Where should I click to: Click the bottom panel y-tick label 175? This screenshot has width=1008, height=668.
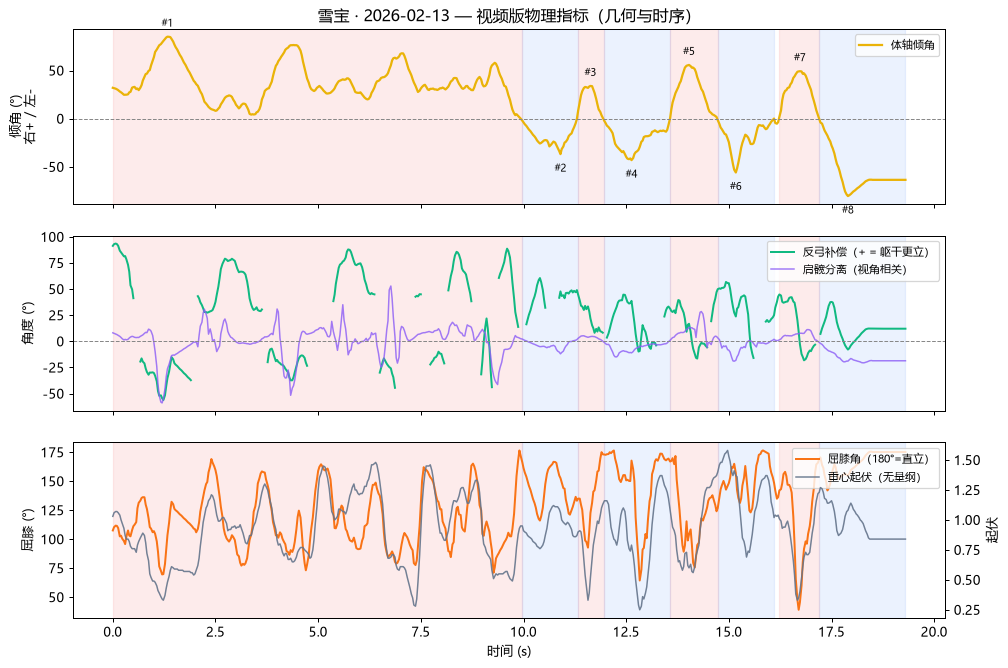coord(54,453)
